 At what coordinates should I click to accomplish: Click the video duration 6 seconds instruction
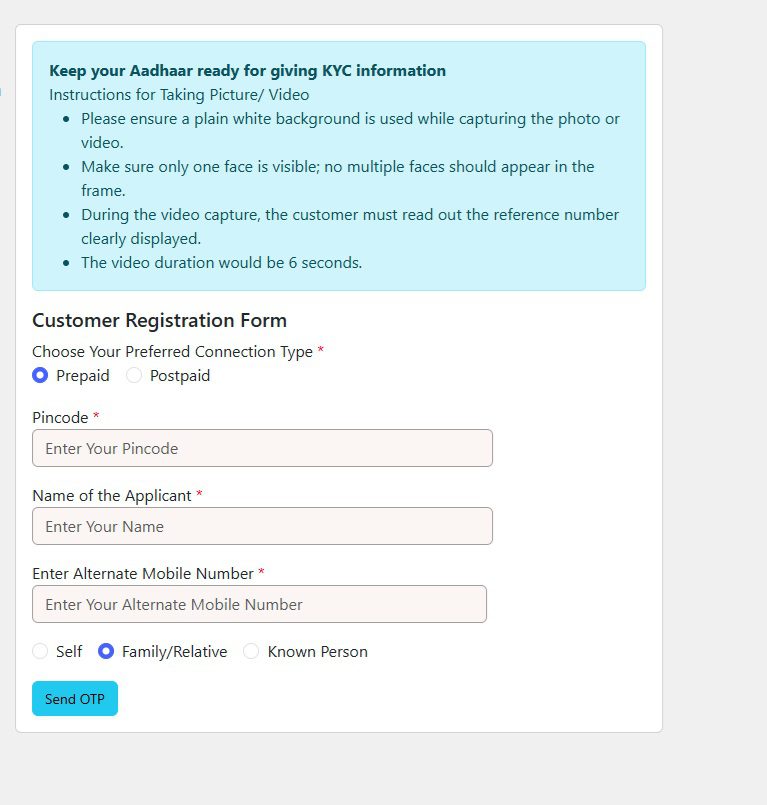221,263
